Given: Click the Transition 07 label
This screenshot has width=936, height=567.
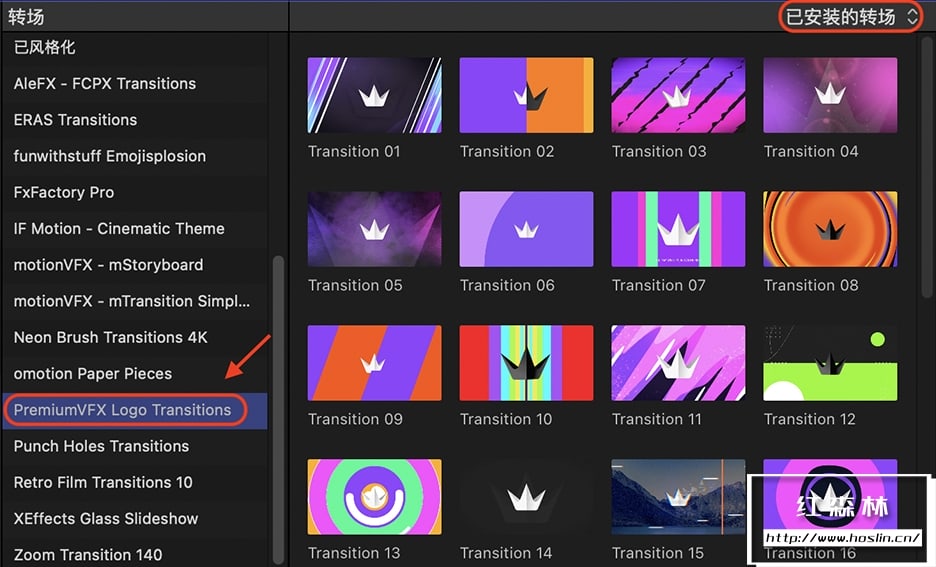Looking at the screenshot, I should click(658, 285).
